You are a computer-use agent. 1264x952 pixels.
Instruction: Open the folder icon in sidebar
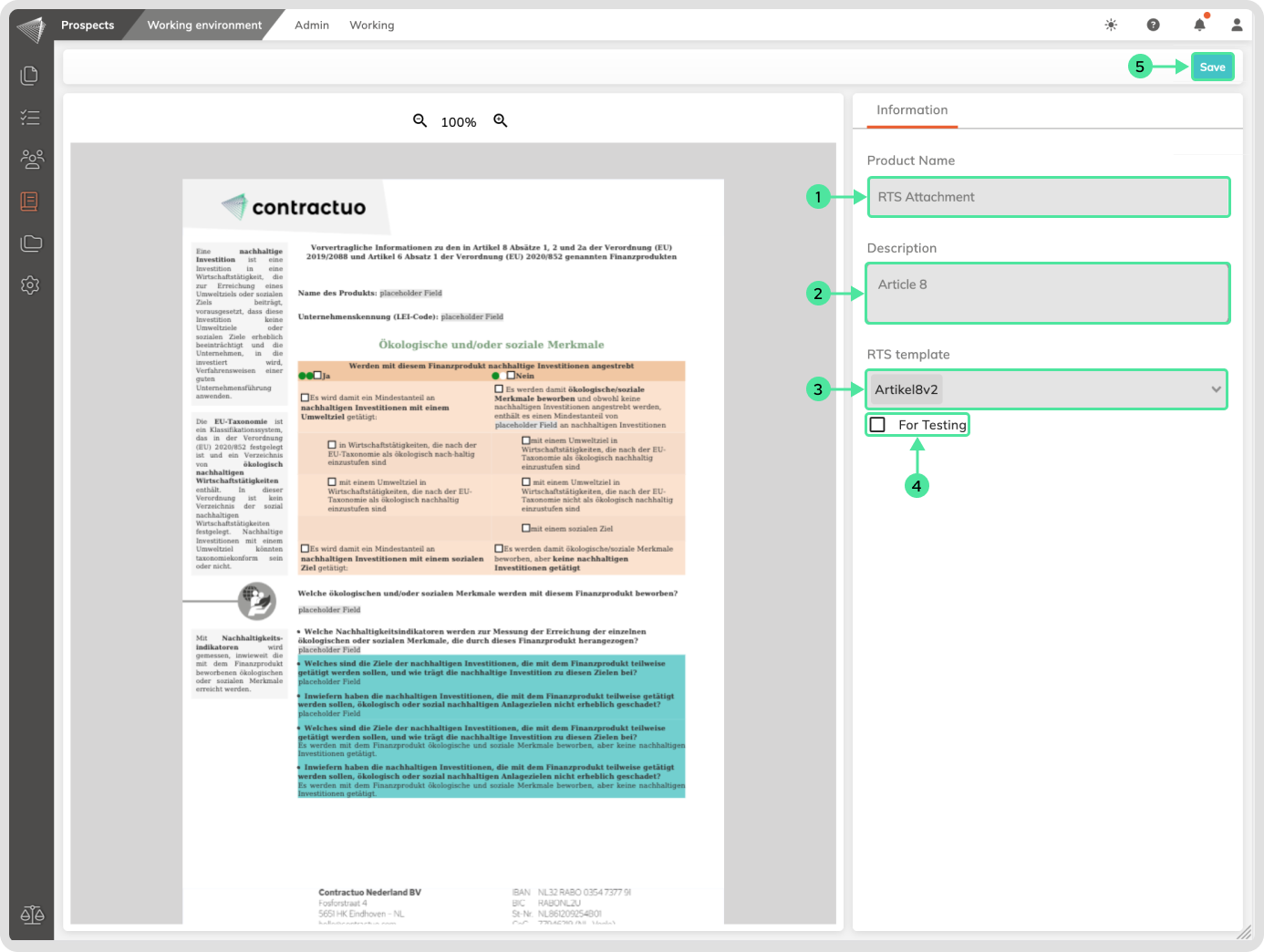coord(31,243)
